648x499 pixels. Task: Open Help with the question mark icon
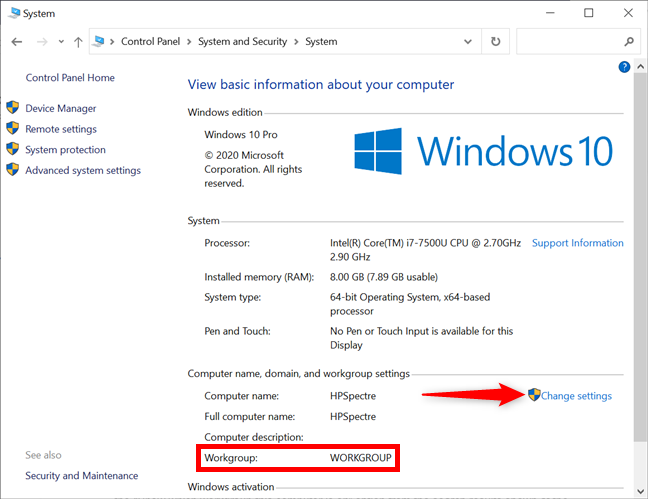point(624,67)
